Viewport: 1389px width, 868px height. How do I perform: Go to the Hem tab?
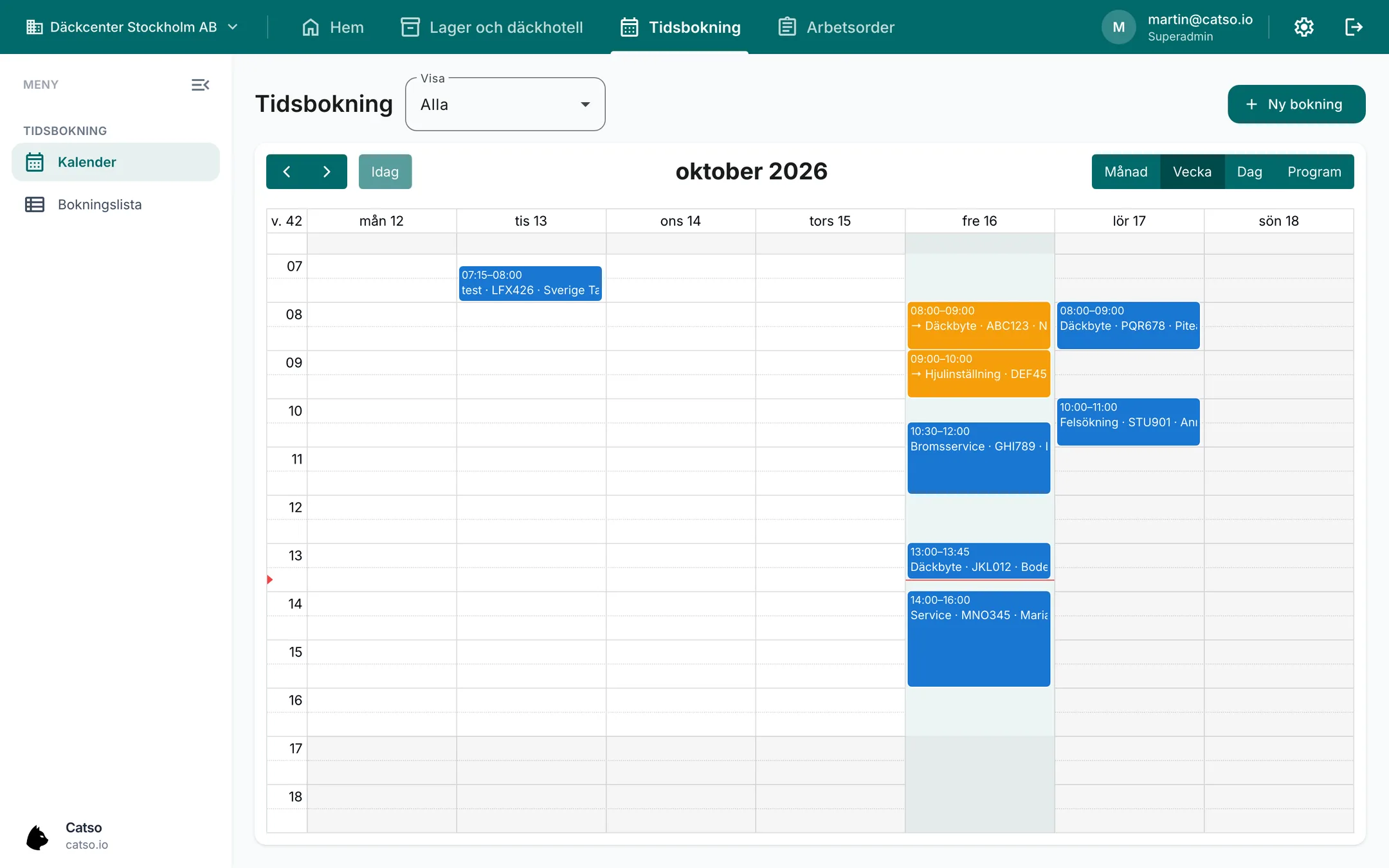tap(332, 27)
